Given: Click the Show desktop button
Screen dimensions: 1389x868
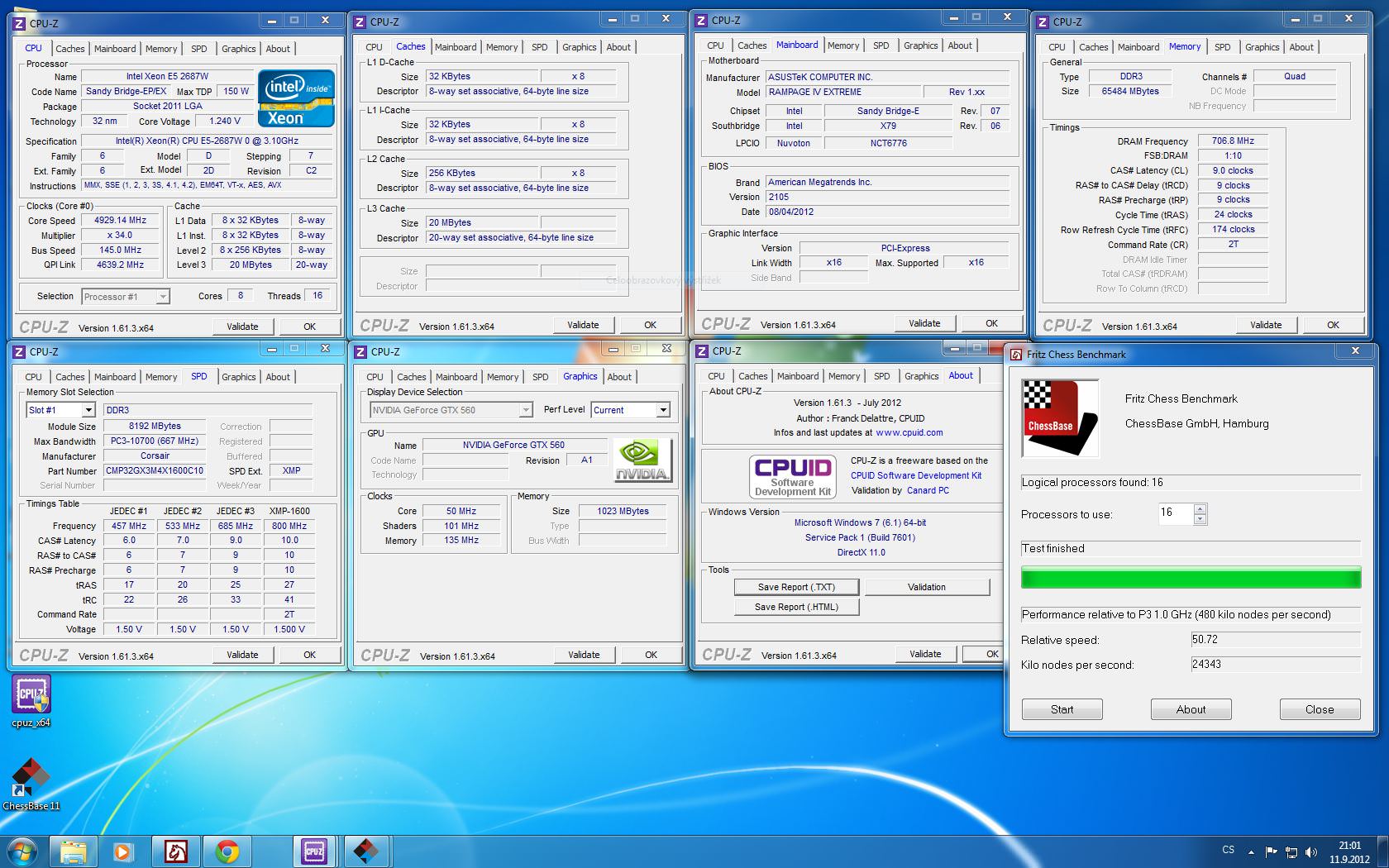Looking at the screenshot, I should (x=1383, y=851).
